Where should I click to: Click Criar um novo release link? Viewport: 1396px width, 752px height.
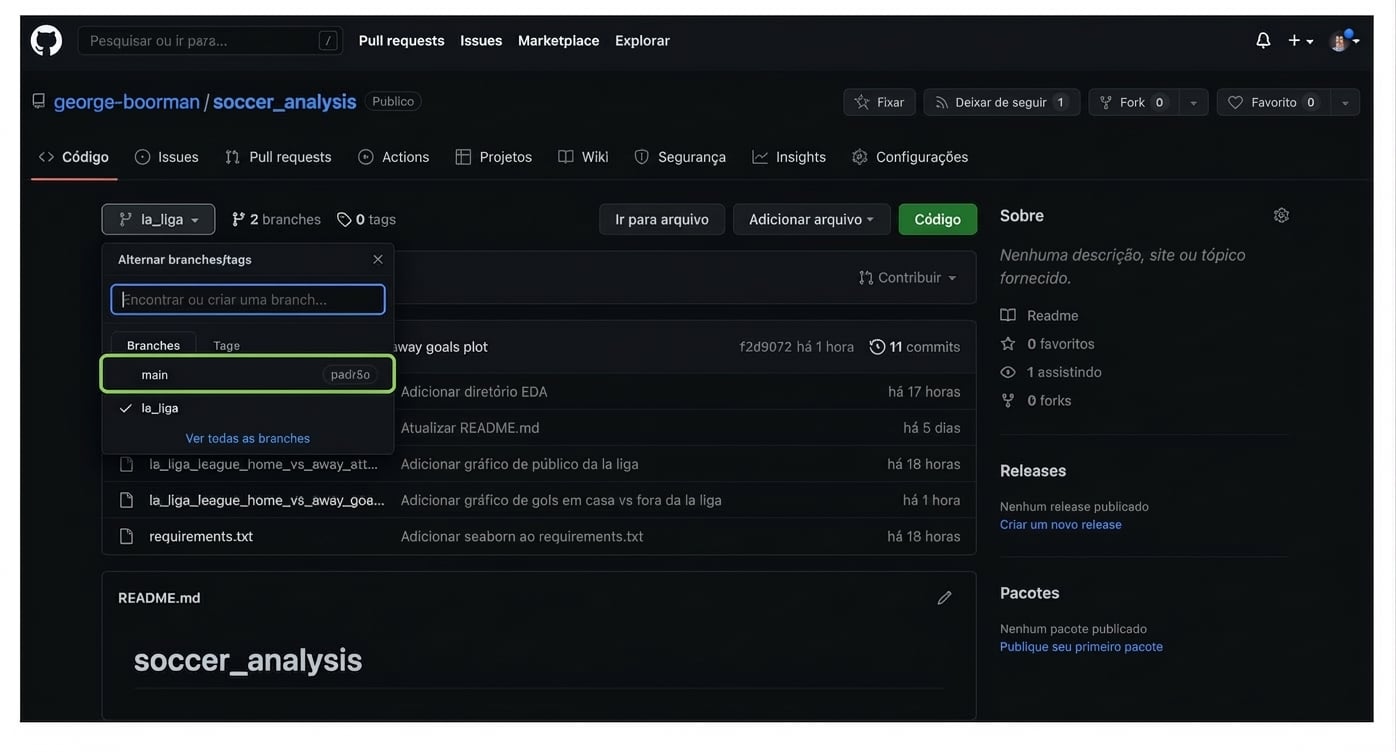click(1061, 525)
